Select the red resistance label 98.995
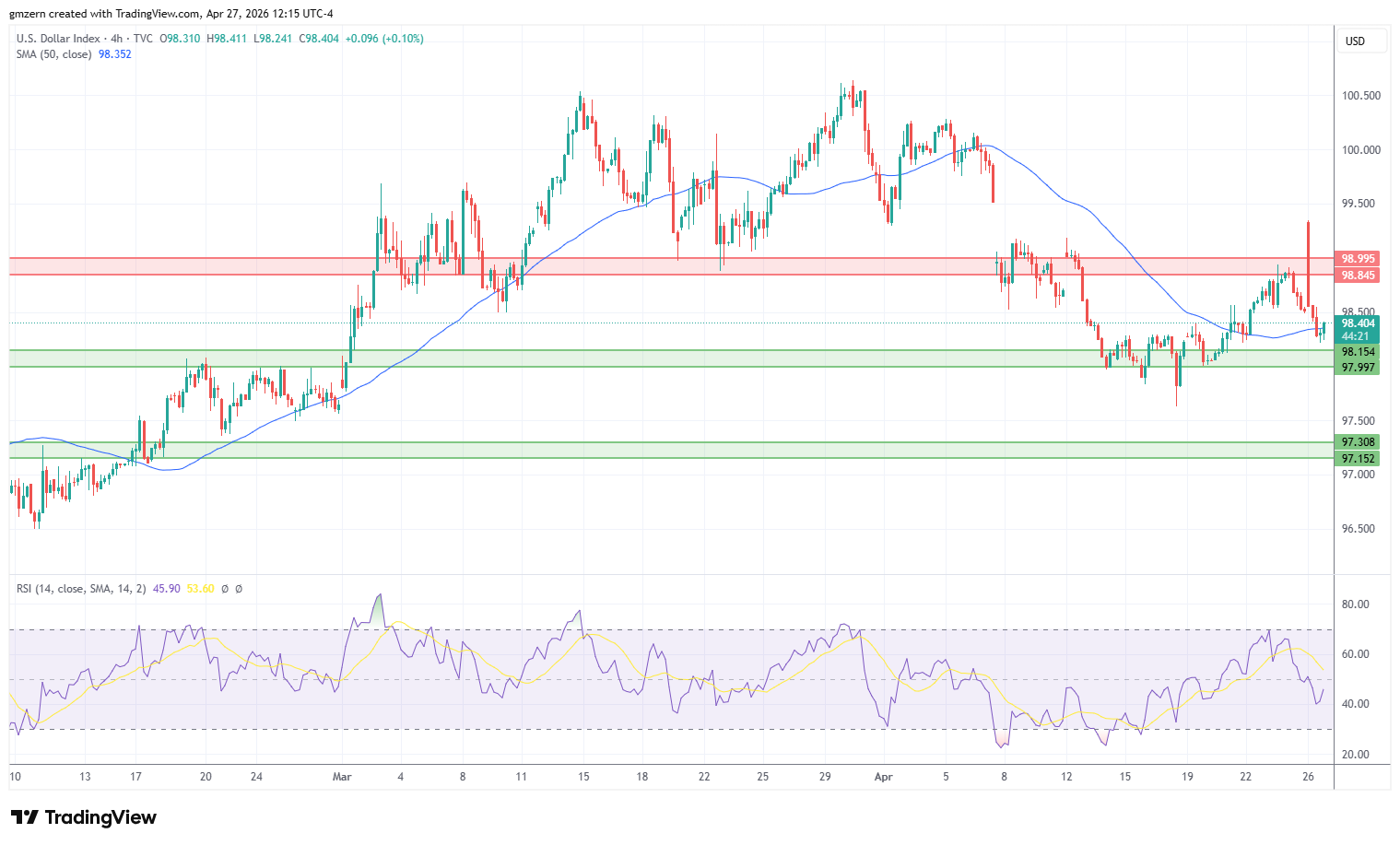 1358,259
